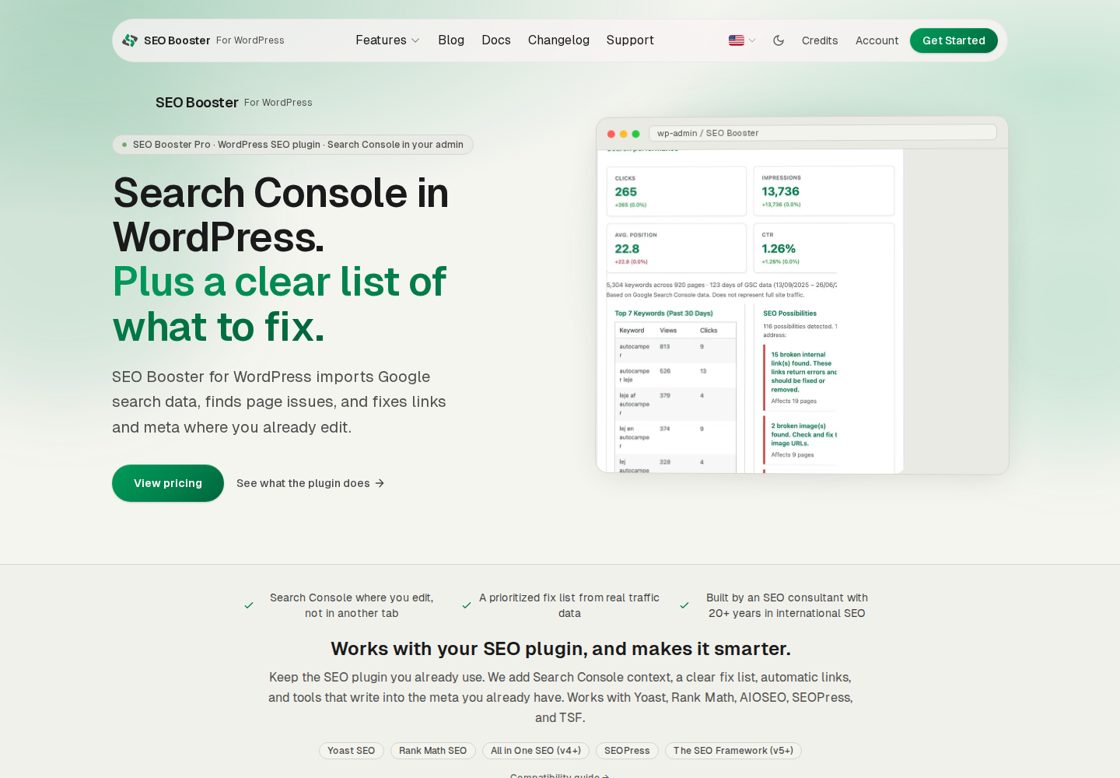Click the SEOPress chip
This screenshot has width=1120, height=778.
pyautogui.click(x=627, y=750)
